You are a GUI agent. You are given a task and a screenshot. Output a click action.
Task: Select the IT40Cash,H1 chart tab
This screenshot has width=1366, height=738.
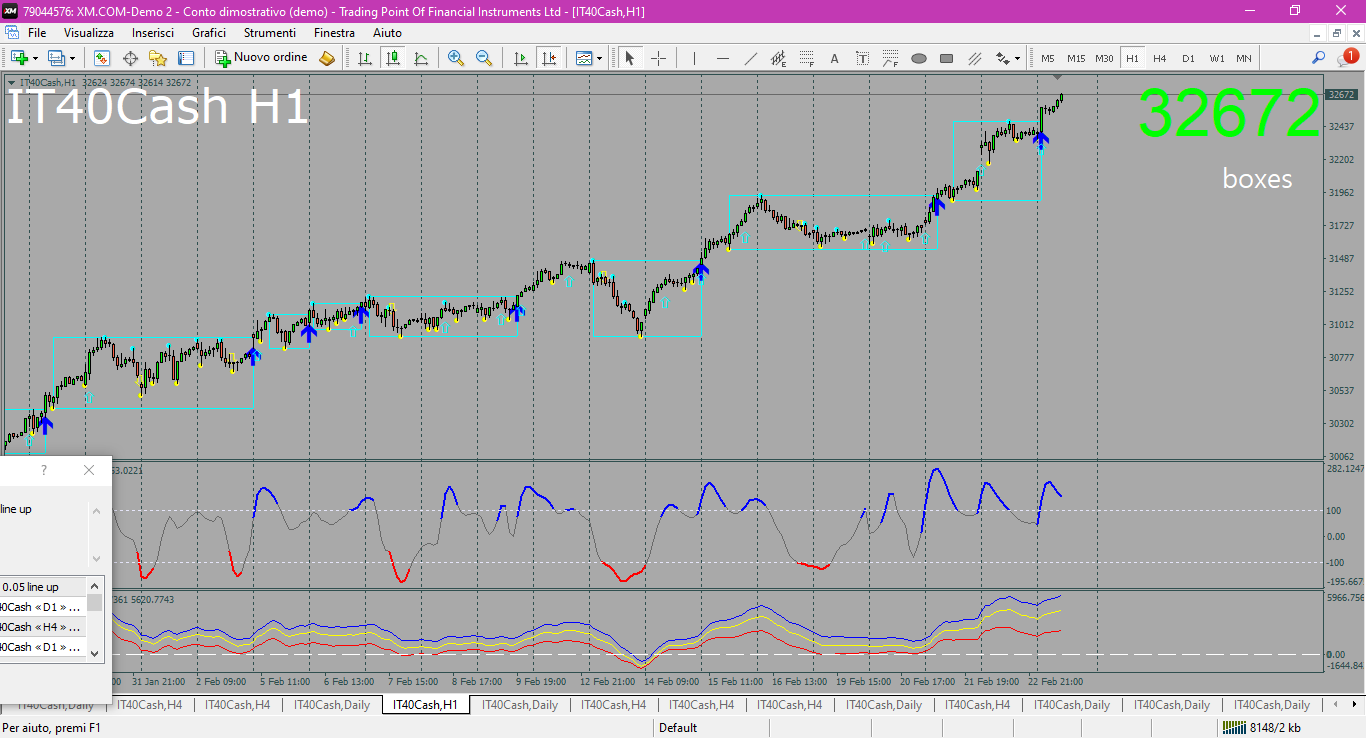(426, 705)
